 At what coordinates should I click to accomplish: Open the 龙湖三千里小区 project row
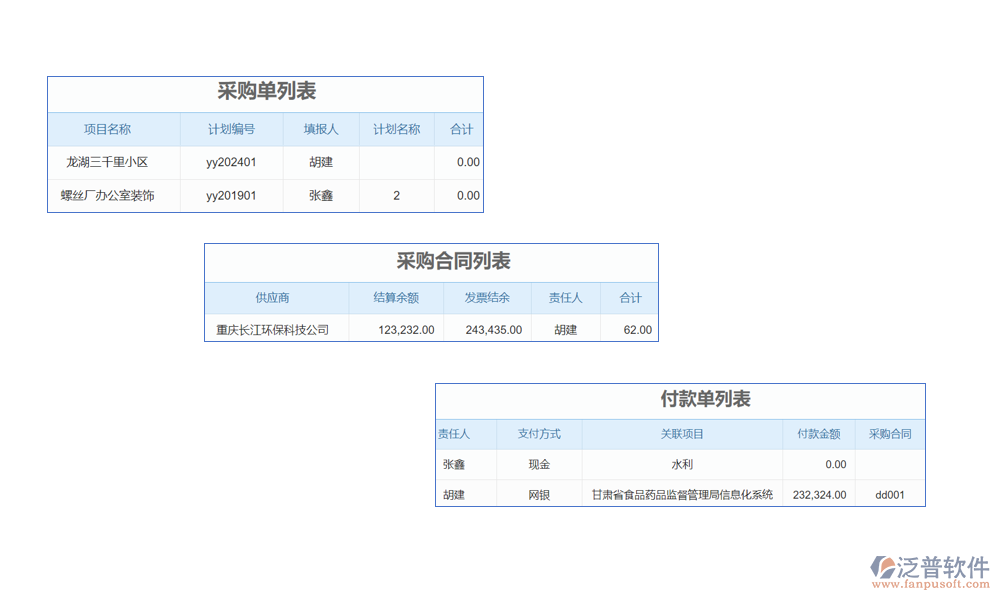point(107,162)
